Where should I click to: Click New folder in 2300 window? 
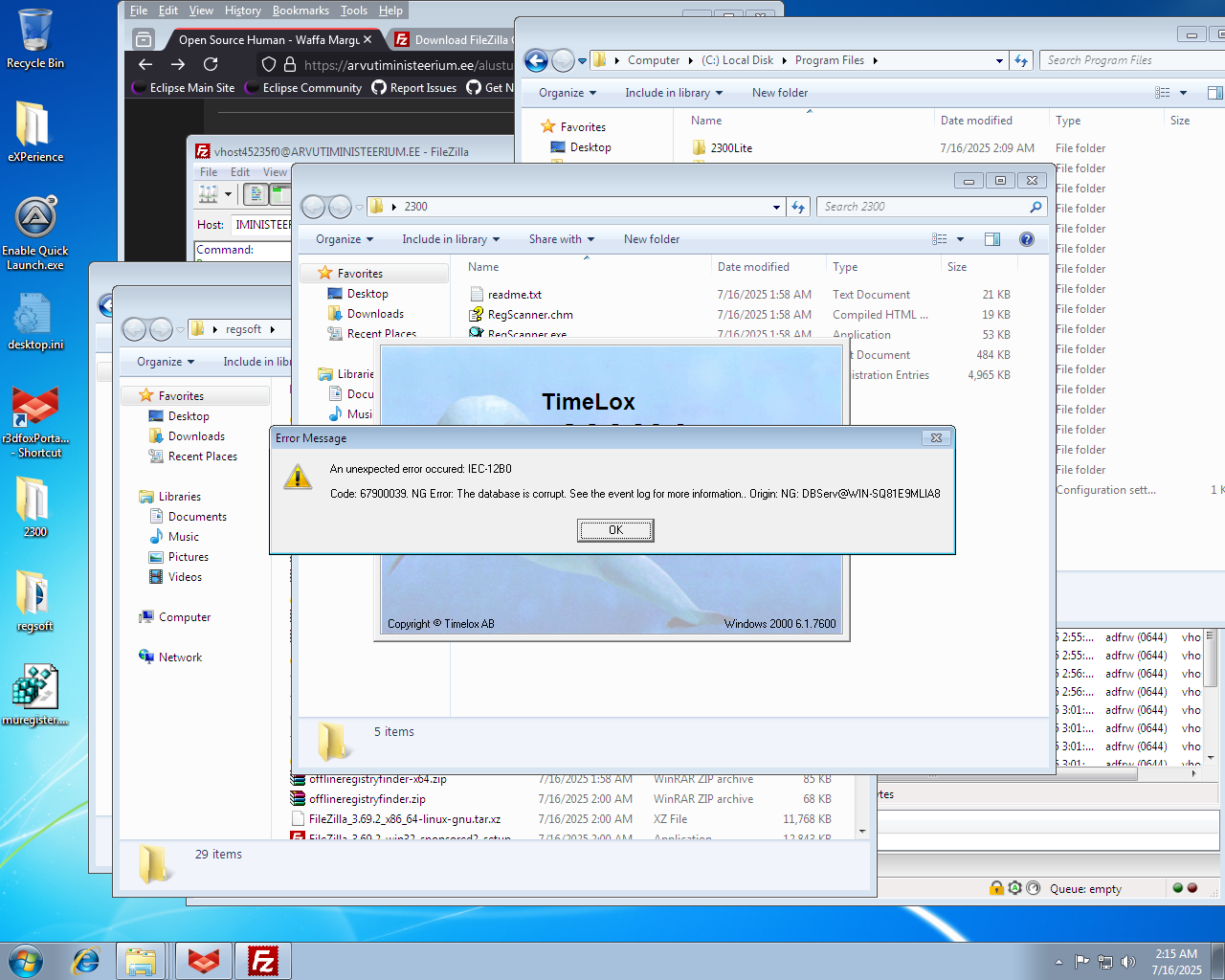(652, 239)
